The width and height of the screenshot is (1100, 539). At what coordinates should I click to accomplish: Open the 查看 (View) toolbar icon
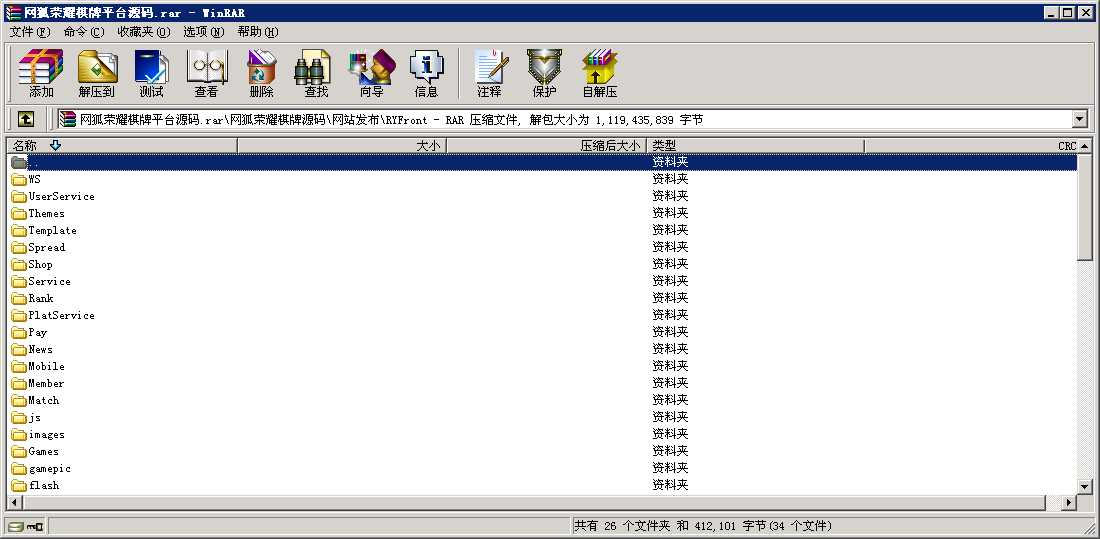coord(206,74)
